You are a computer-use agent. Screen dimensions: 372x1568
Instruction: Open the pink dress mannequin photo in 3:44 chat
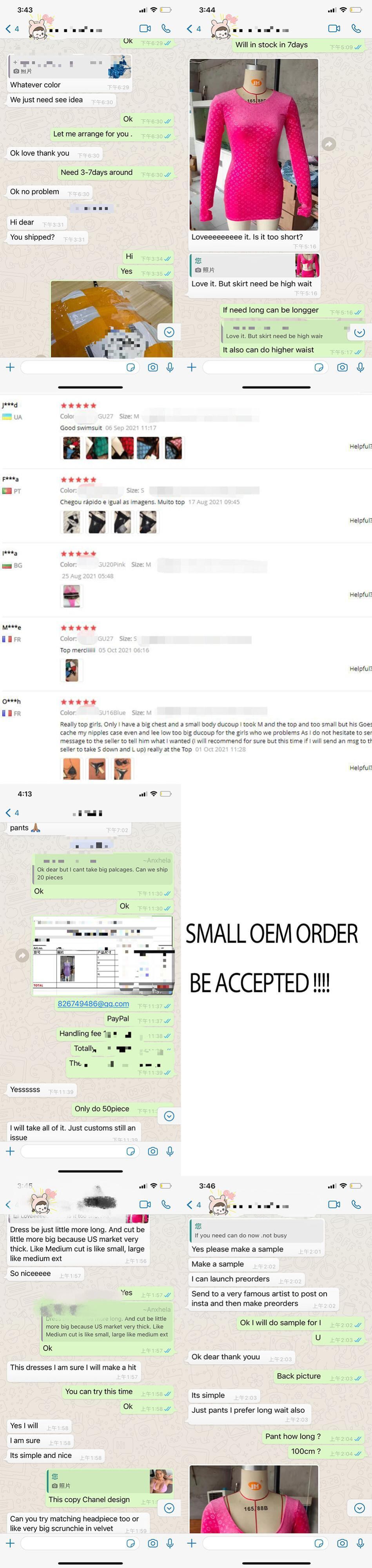coord(254,144)
